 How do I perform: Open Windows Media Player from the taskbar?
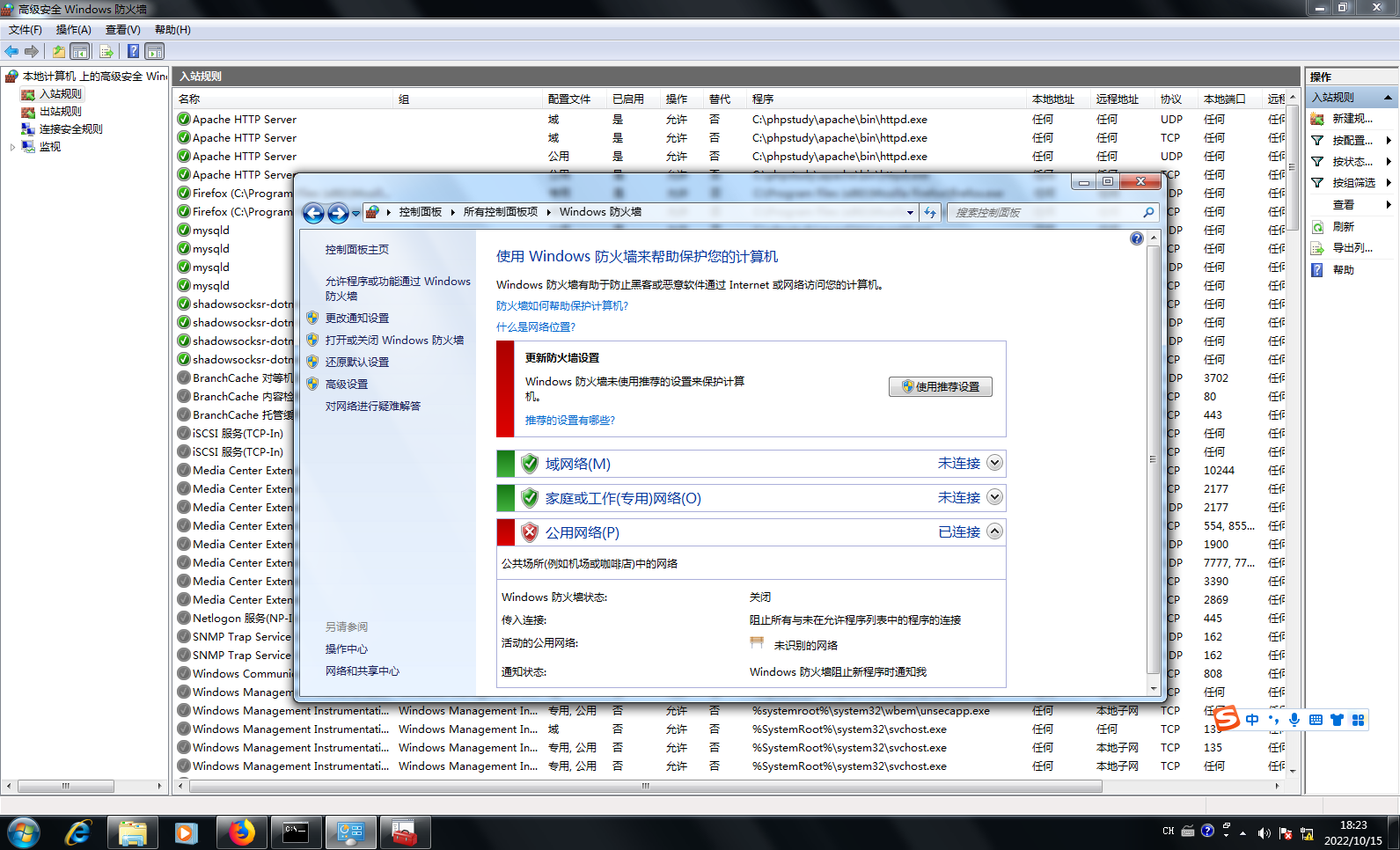click(187, 832)
